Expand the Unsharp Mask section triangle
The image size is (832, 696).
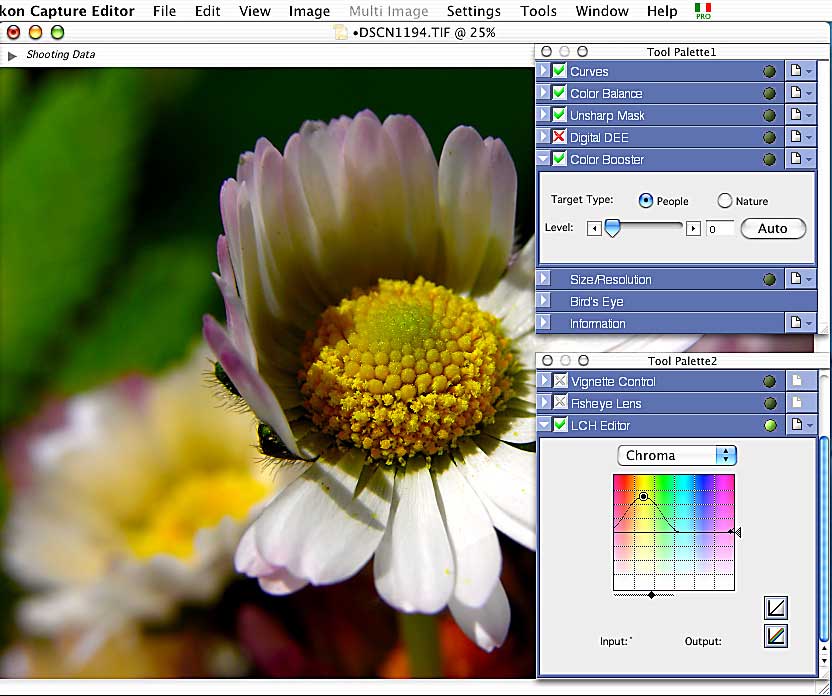click(543, 115)
